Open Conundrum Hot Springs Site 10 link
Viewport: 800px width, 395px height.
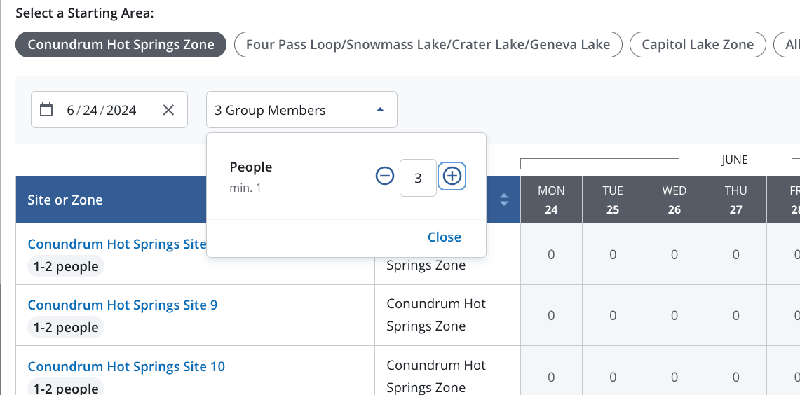click(126, 366)
